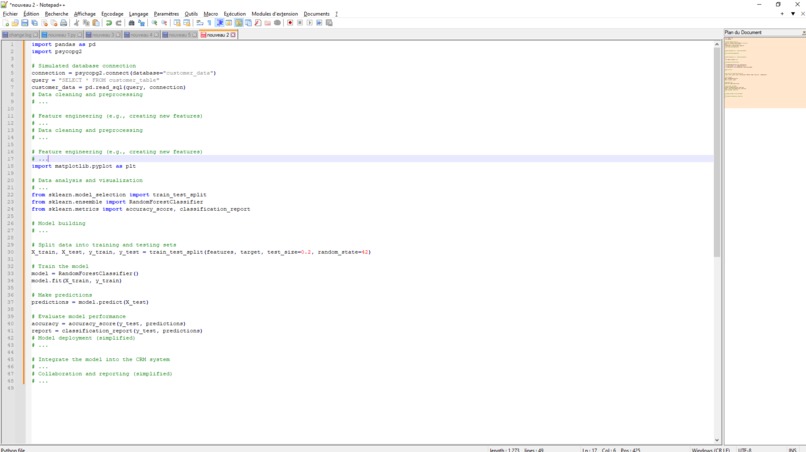The height and width of the screenshot is (452, 806).
Task: Switch to the change.log tab
Action: 20,35
